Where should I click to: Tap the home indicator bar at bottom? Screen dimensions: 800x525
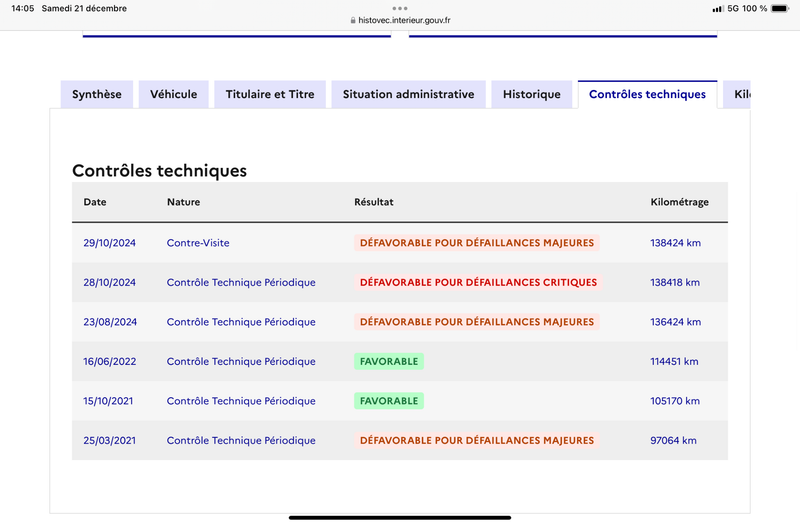point(400,518)
